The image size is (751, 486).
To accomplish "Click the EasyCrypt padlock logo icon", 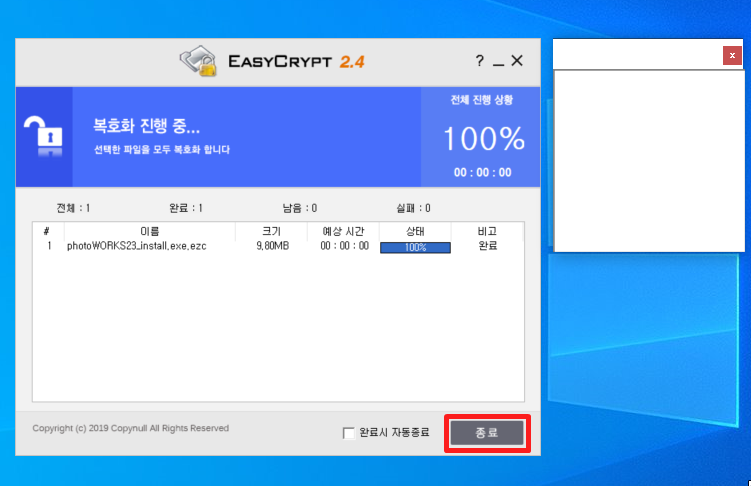I will pyautogui.click(x=199, y=61).
